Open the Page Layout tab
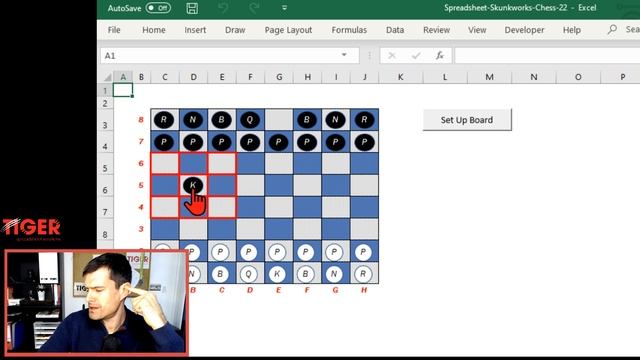The height and width of the screenshot is (360, 640). coord(288,30)
